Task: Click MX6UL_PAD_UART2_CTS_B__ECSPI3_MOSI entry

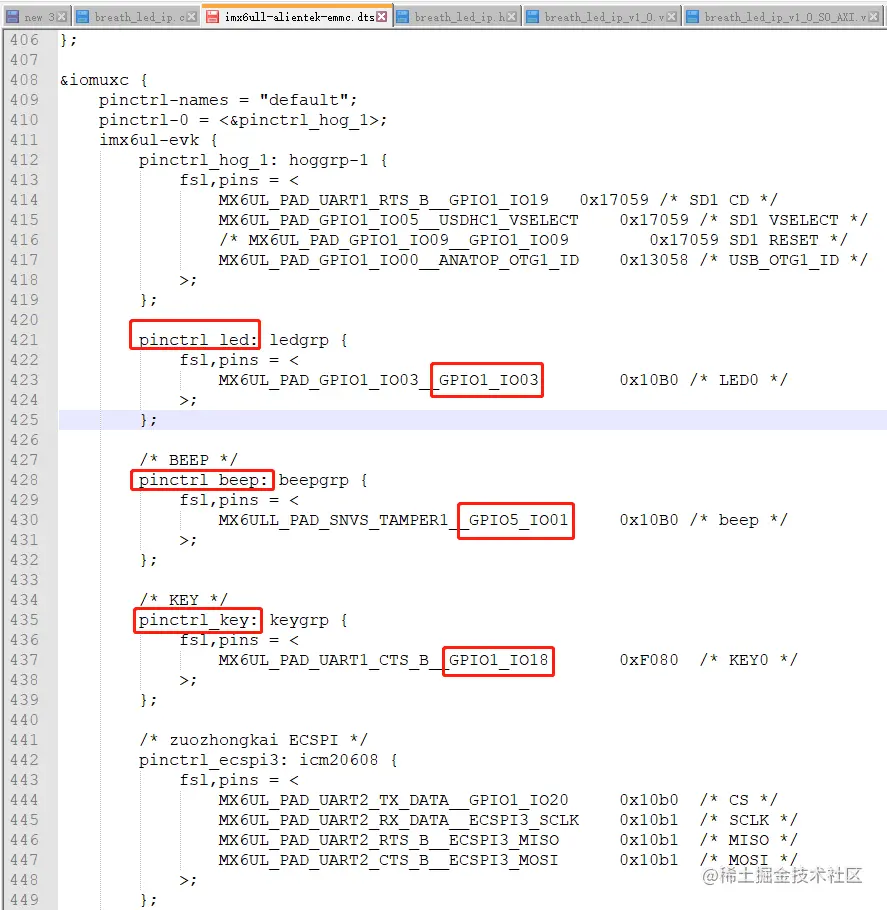Action: click(x=389, y=860)
